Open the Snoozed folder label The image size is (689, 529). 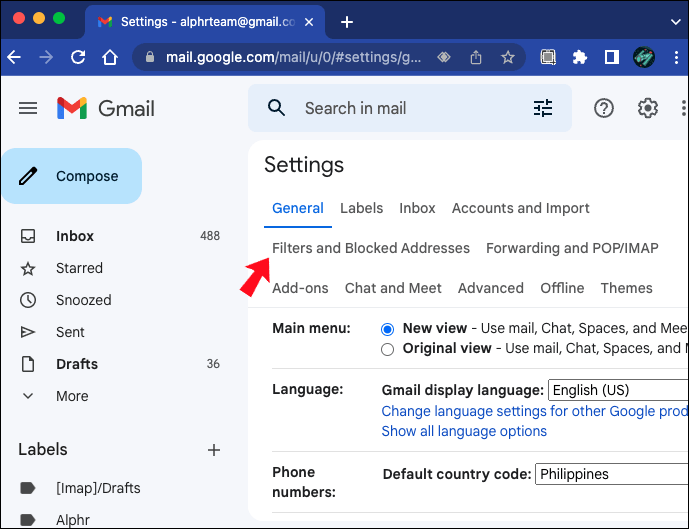pyautogui.click(x=84, y=300)
